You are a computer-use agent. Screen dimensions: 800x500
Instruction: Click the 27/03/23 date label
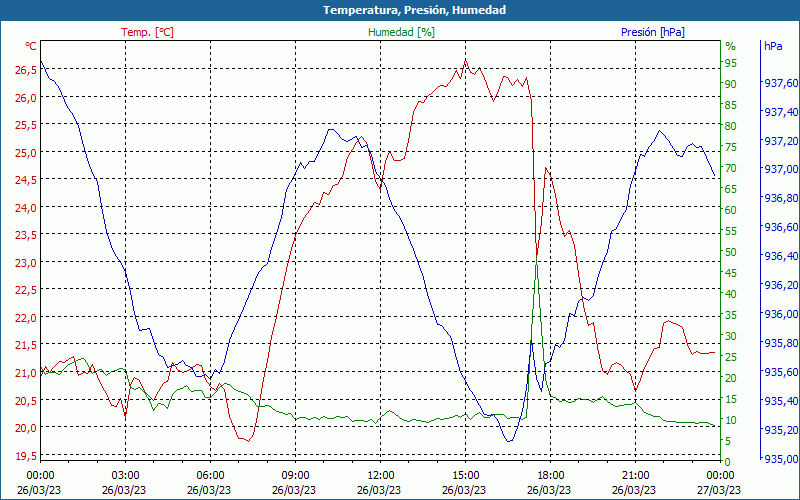719,490
